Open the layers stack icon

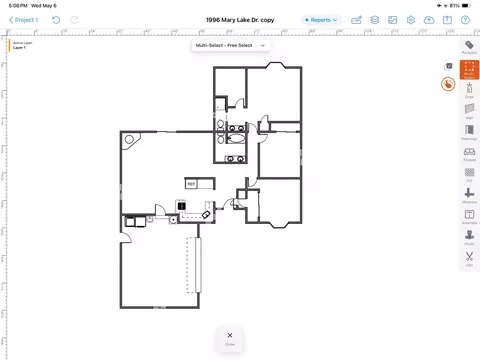pyautogui.click(x=375, y=20)
